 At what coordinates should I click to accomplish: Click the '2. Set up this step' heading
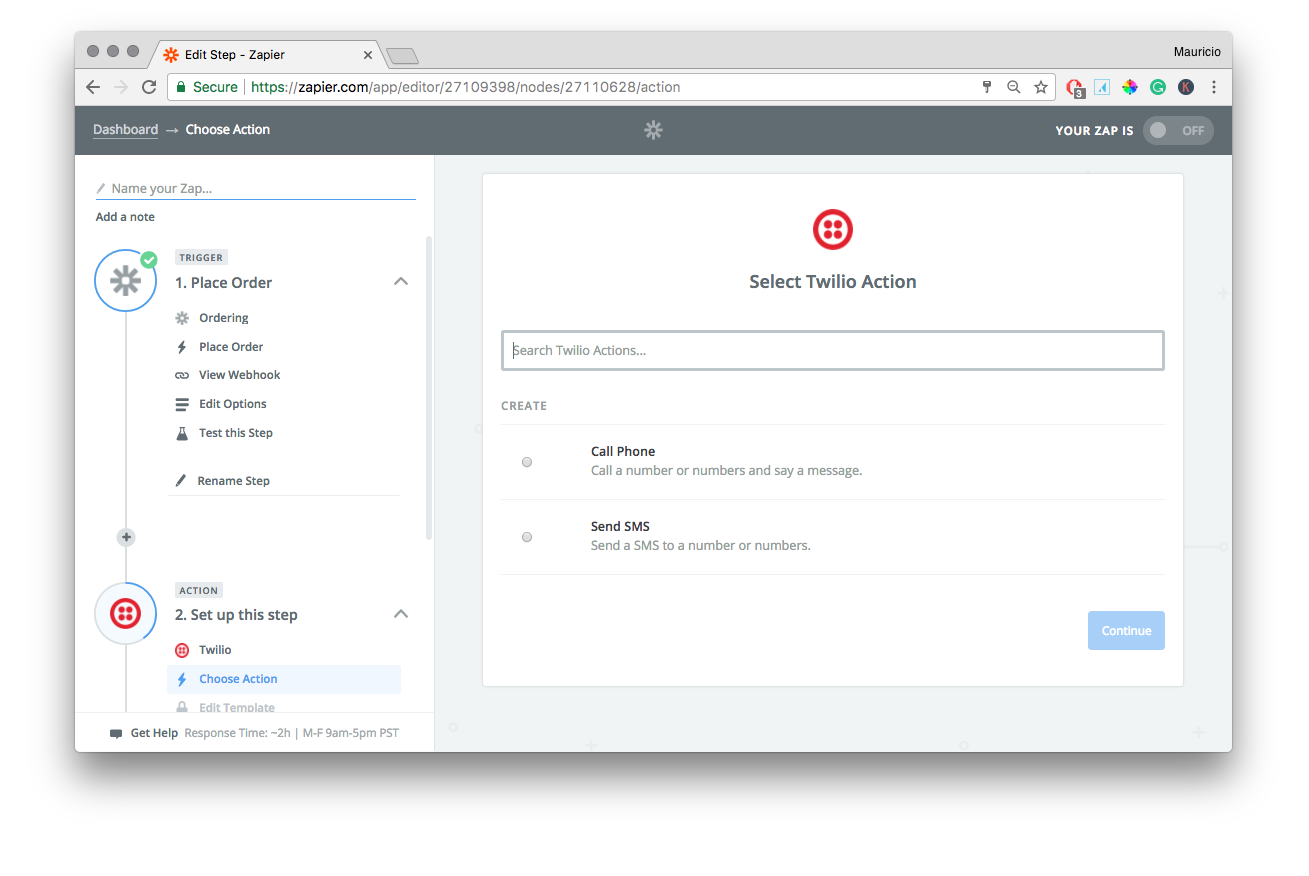click(x=236, y=615)
